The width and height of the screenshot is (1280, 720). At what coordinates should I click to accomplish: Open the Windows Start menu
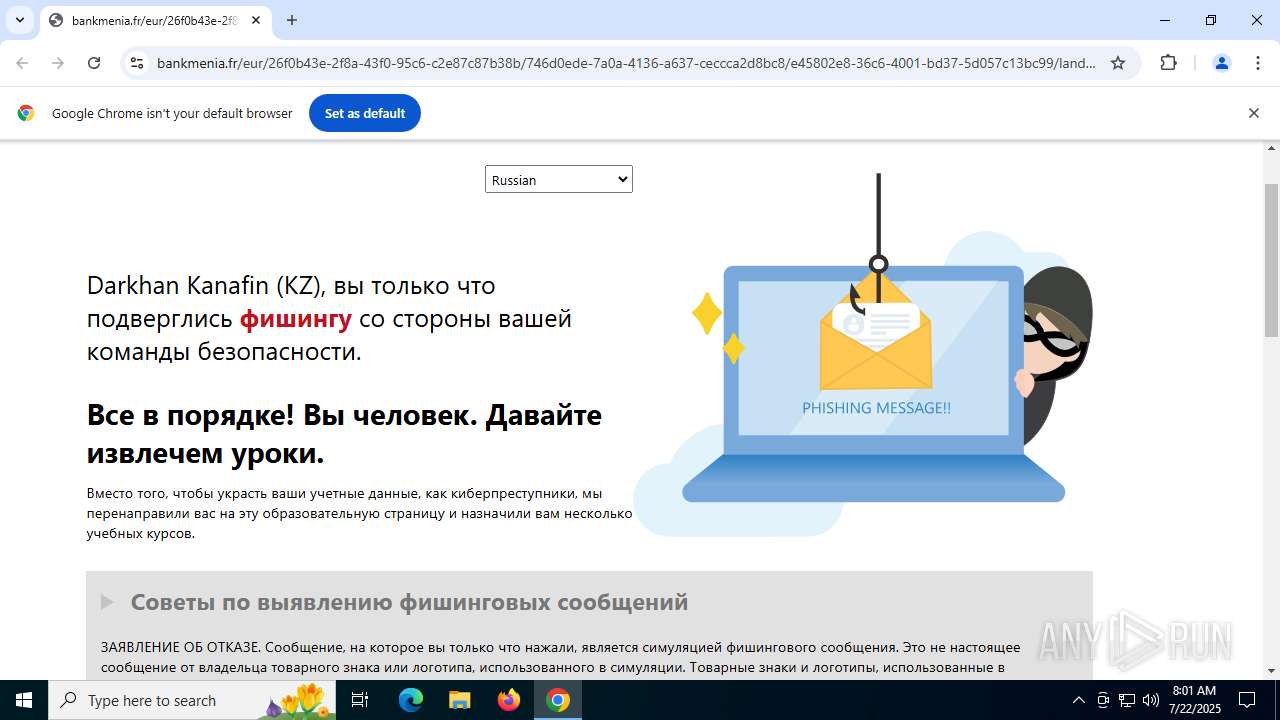click(x=24, y=700)
